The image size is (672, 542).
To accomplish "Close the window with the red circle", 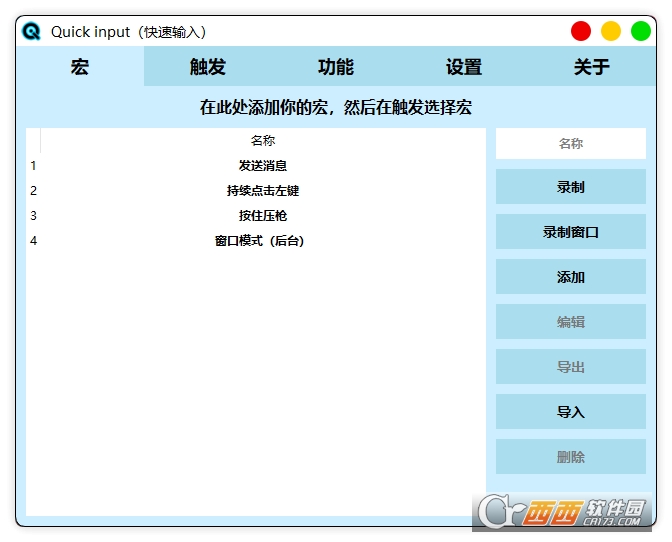I will pos(581,31).
